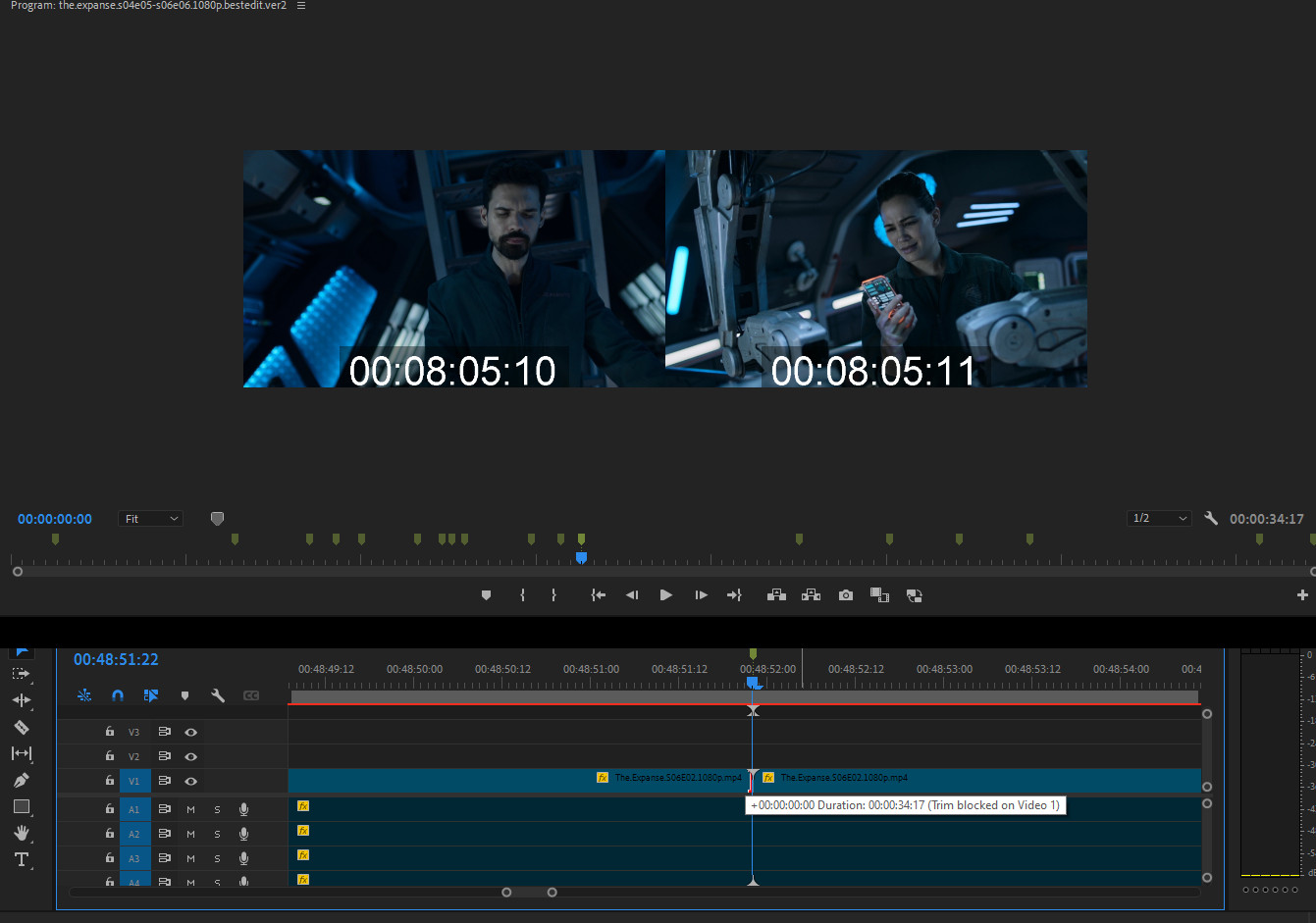Open Program monitor settings wrench

[1211, 518]
